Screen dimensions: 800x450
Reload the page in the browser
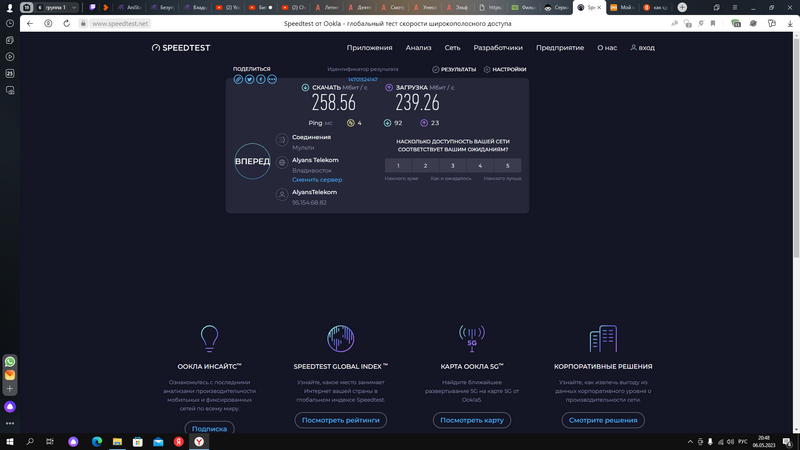click(66, 23)
